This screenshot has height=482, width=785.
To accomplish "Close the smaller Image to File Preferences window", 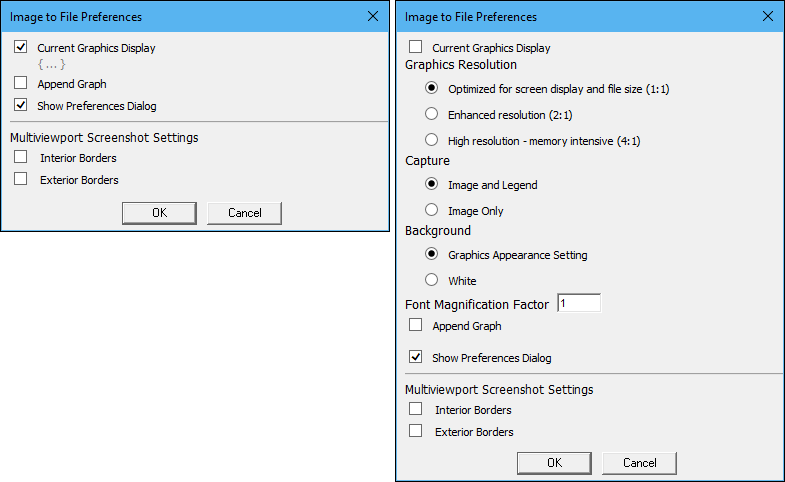I will pos(373,16).
